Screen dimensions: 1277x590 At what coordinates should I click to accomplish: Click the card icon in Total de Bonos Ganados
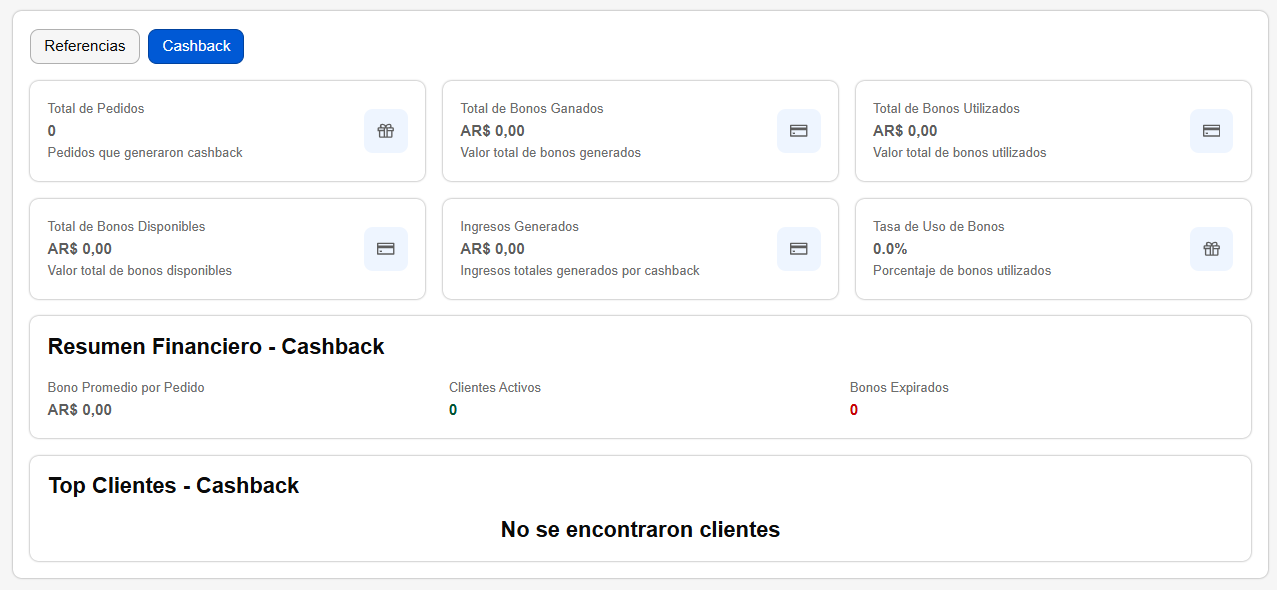pyautogui.click(x=799, y=131)
